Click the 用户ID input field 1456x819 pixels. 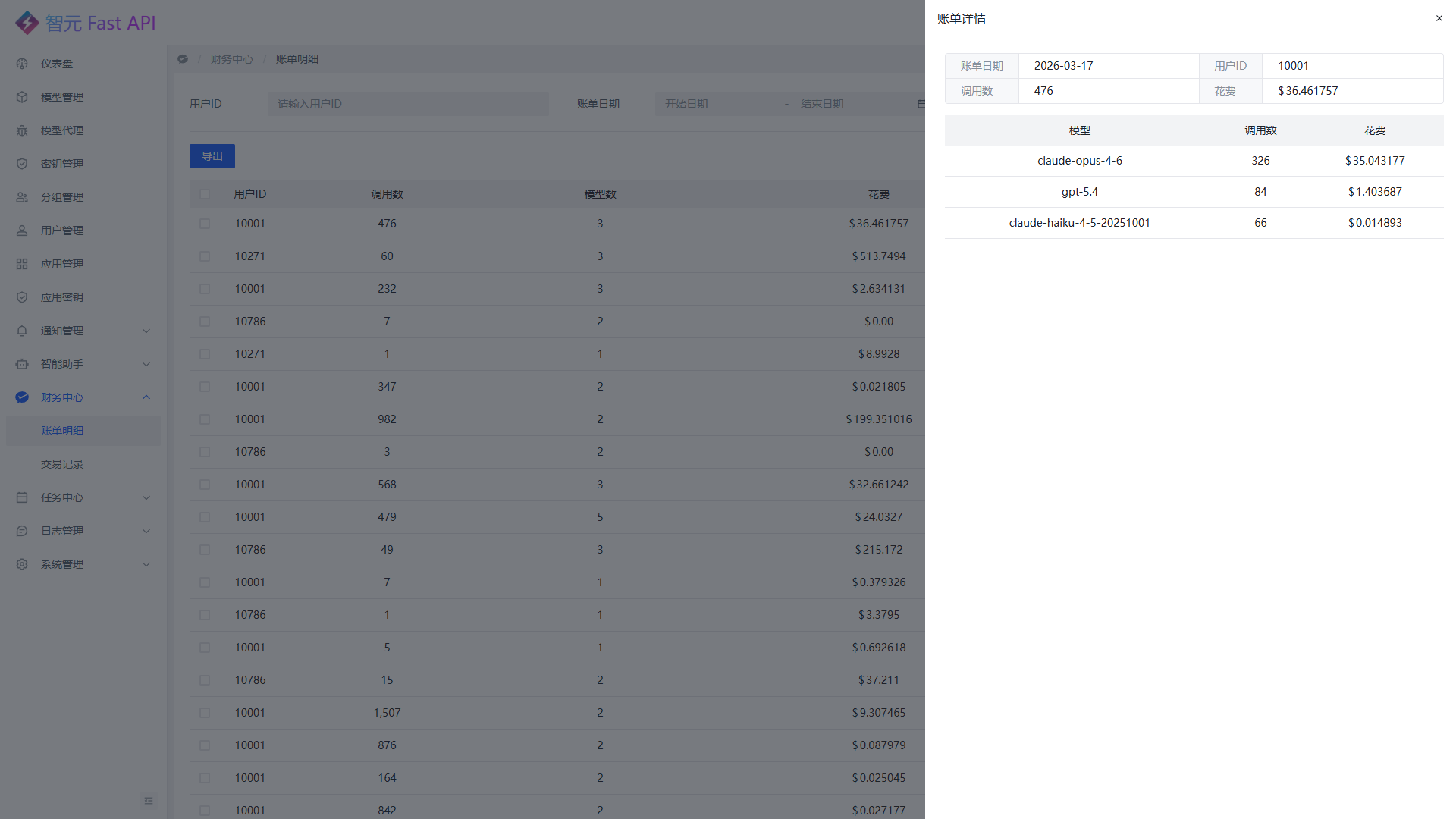tap(408, 104)
